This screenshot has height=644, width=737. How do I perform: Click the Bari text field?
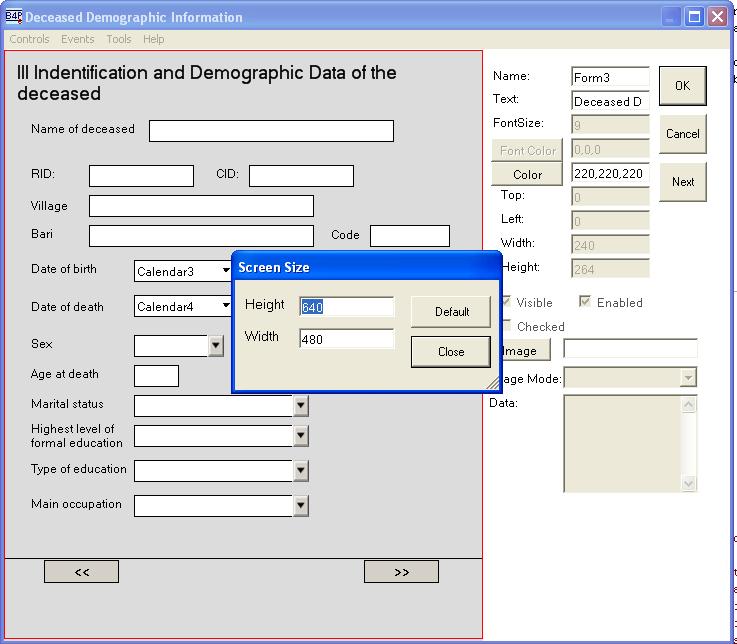pos(201,236)
